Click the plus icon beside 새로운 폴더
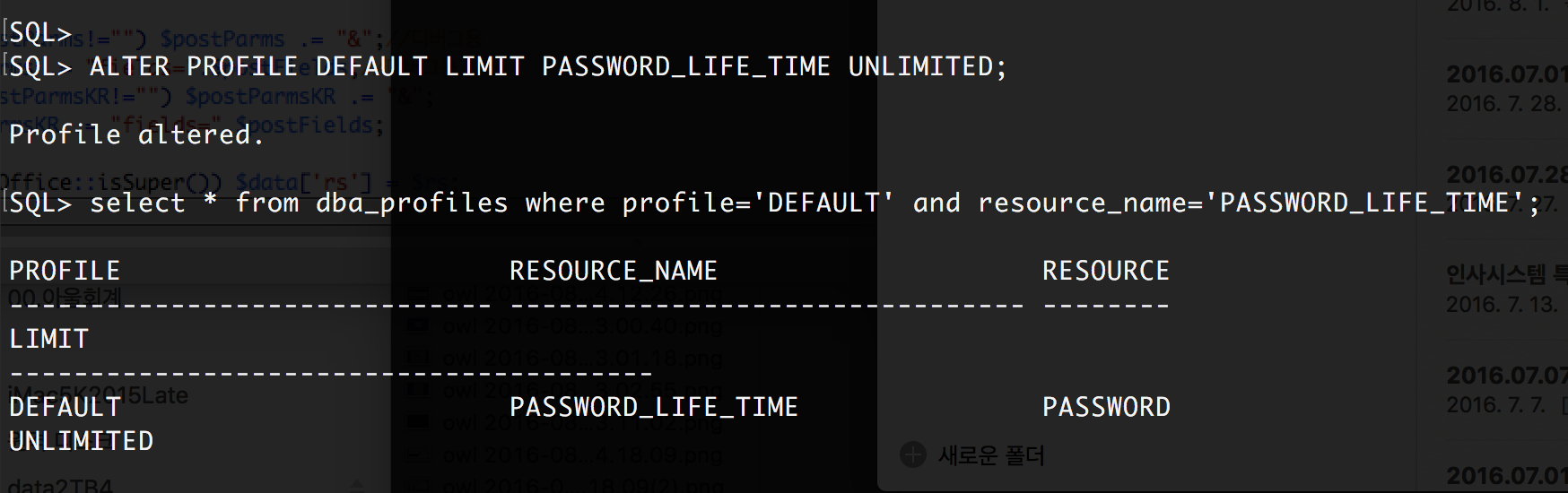The height and width of the screenshot is (493, 1568). coord(912,455)
